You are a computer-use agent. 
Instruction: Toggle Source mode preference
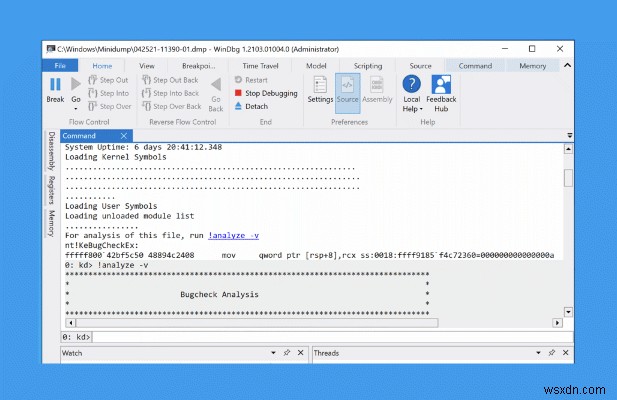[347, 93]
